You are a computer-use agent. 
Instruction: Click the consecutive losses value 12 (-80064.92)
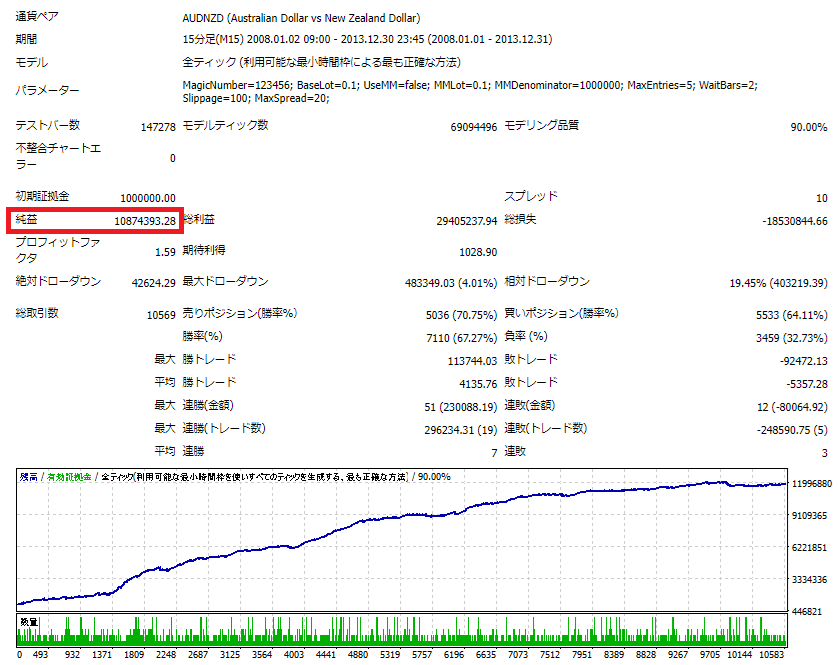(792, 407)
